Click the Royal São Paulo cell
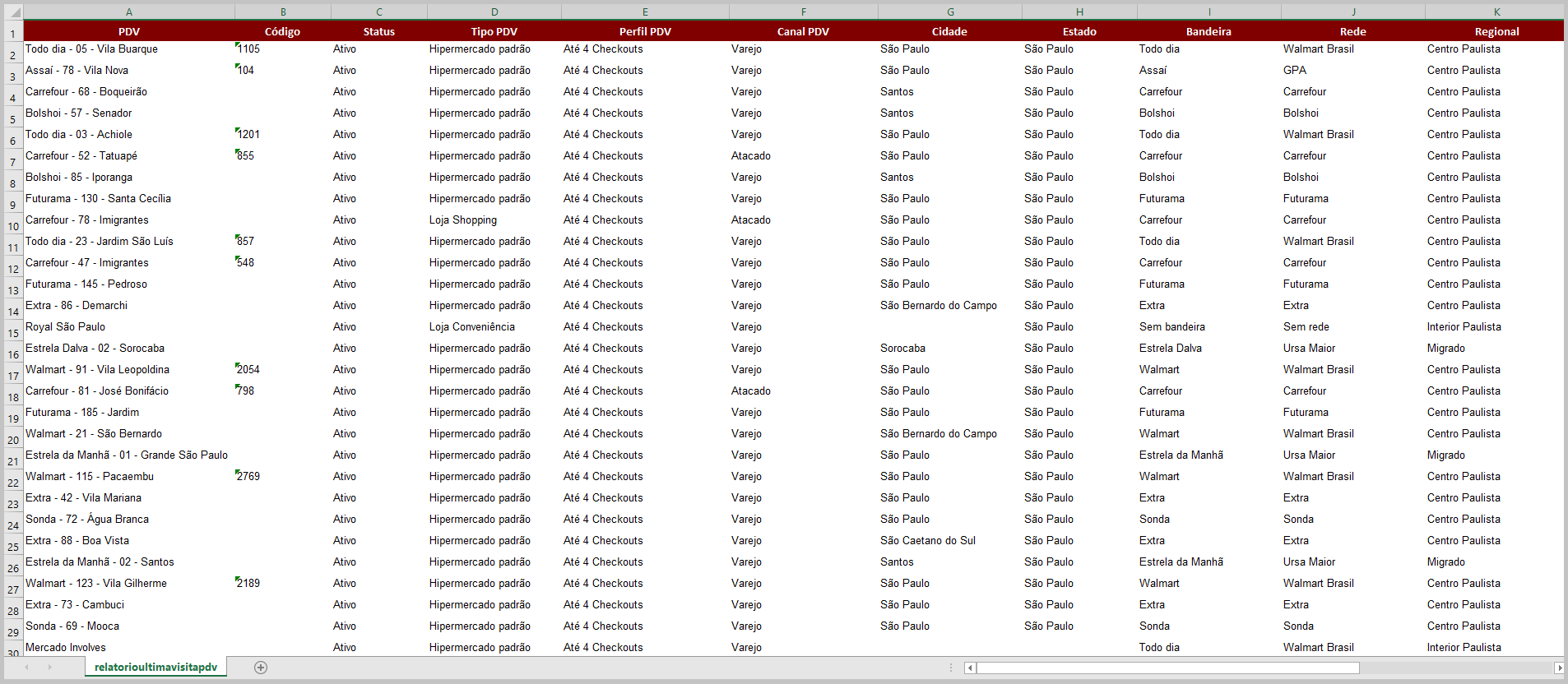This screenshot has width=1568, height=684. [66, 326]
